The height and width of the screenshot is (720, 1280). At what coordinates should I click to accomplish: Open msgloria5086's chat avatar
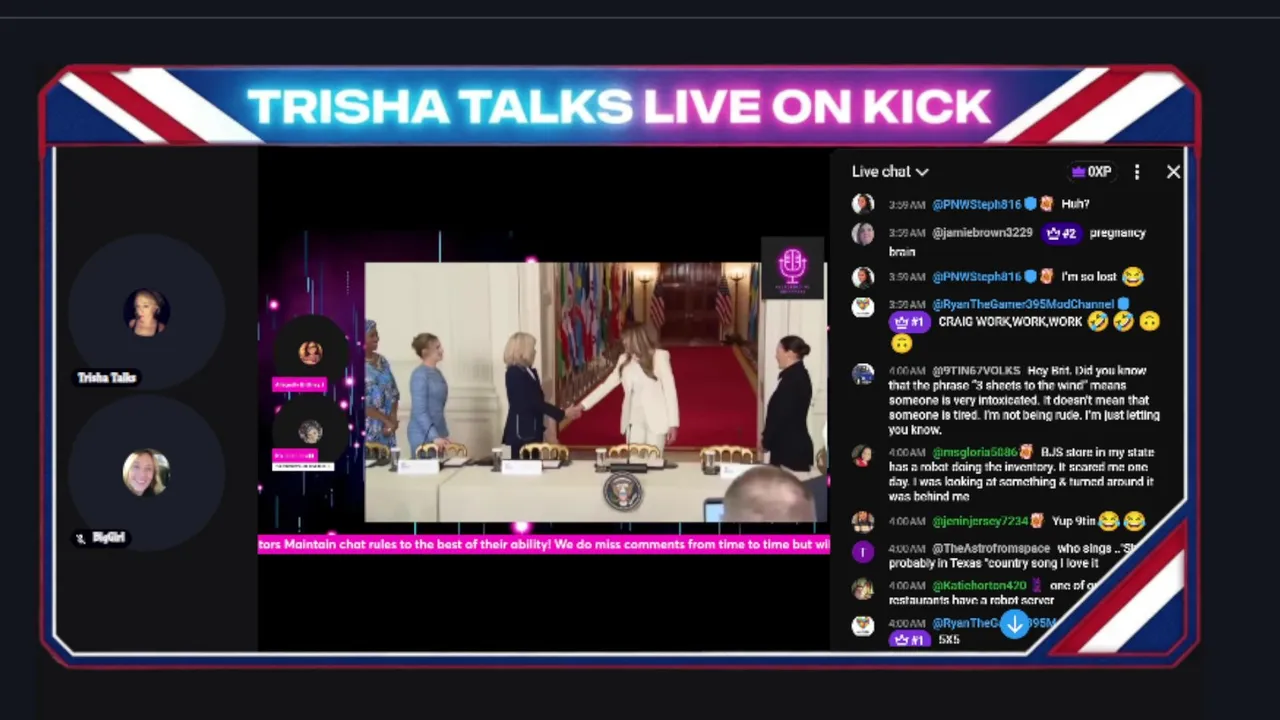click(863, 455)
